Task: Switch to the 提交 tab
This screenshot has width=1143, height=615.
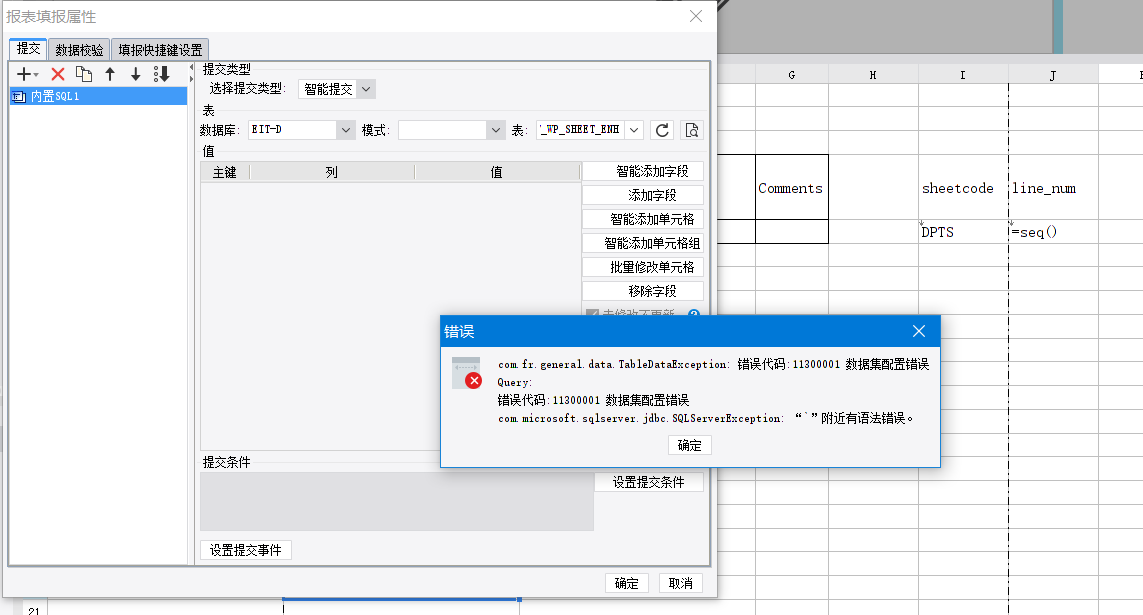Action: coord(28,49)
